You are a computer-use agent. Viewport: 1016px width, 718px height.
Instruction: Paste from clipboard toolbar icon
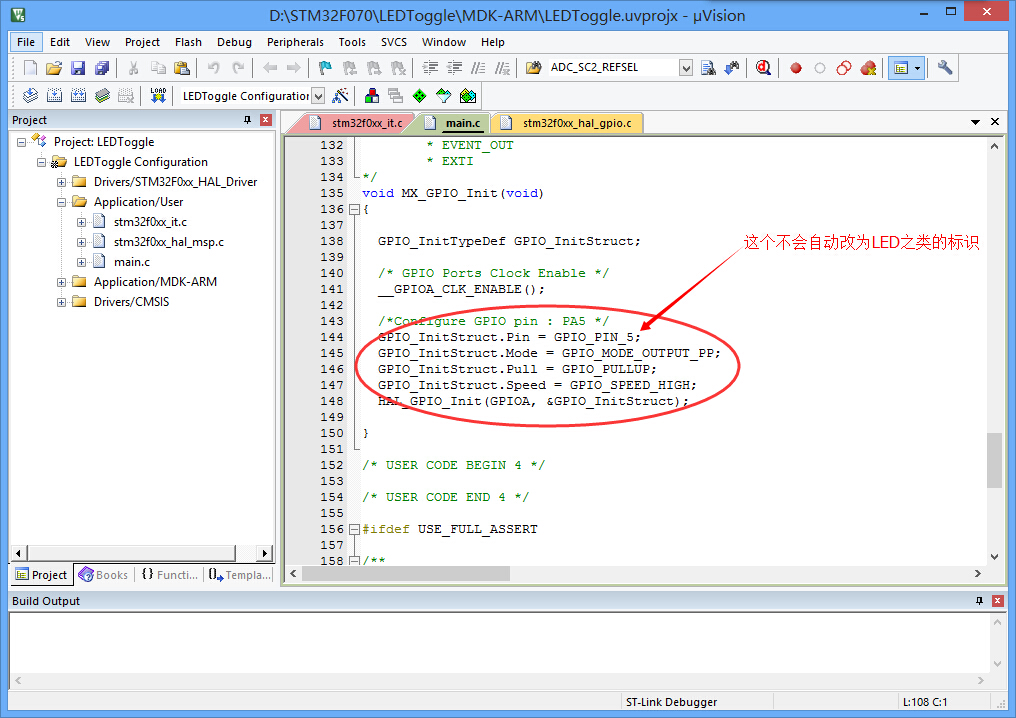pos(182,68)
